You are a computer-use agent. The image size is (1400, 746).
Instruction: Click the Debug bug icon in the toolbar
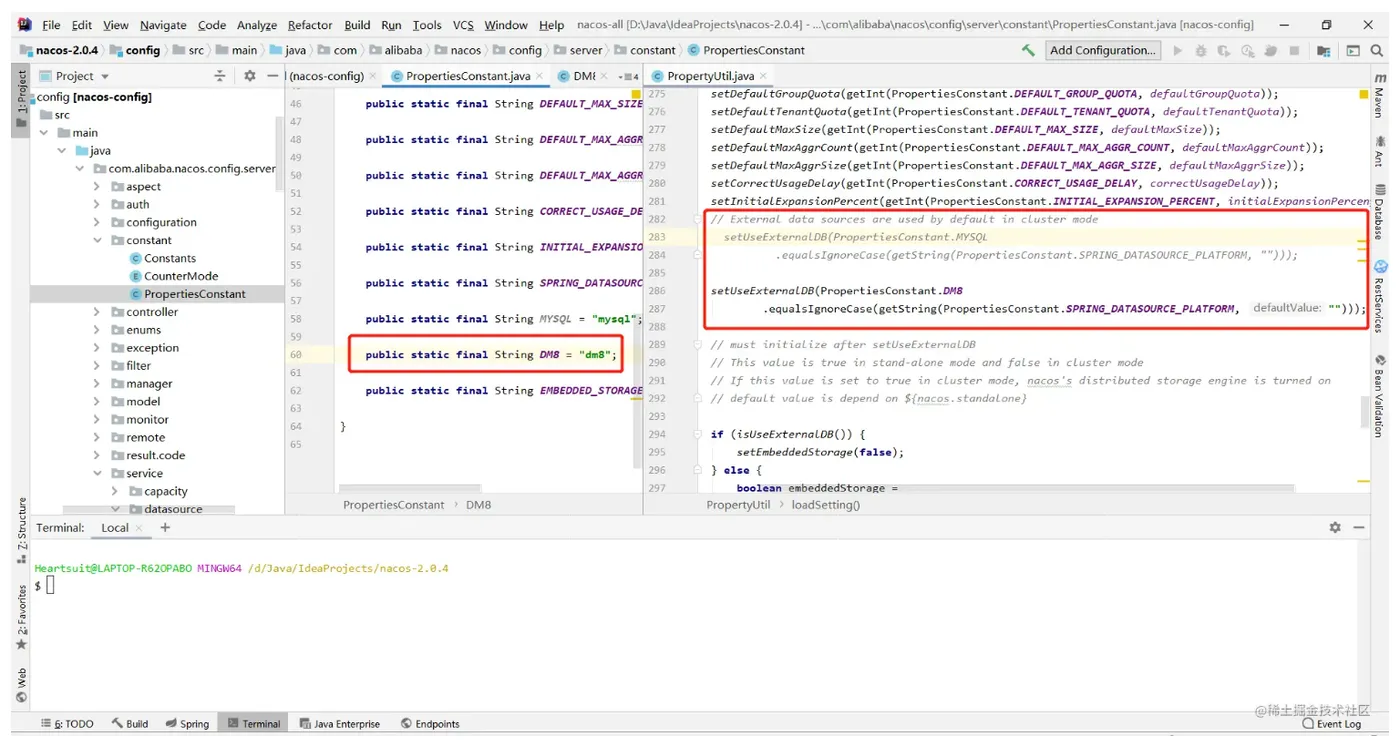(x=1201, y=50)
